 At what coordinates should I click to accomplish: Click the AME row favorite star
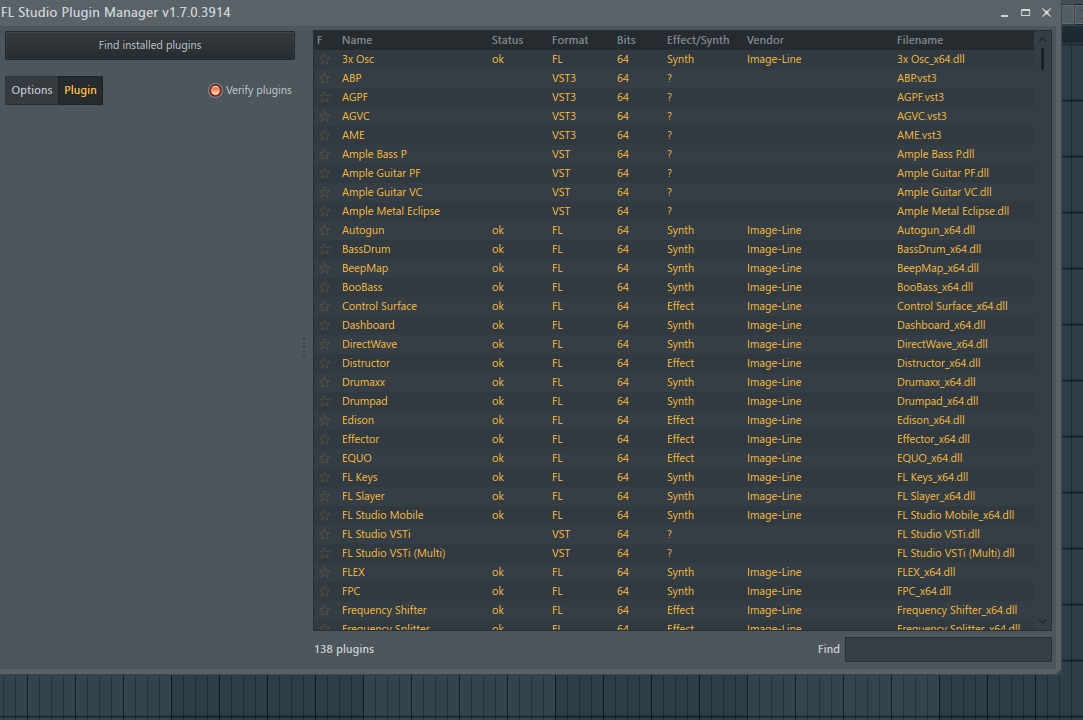(324, 135)
